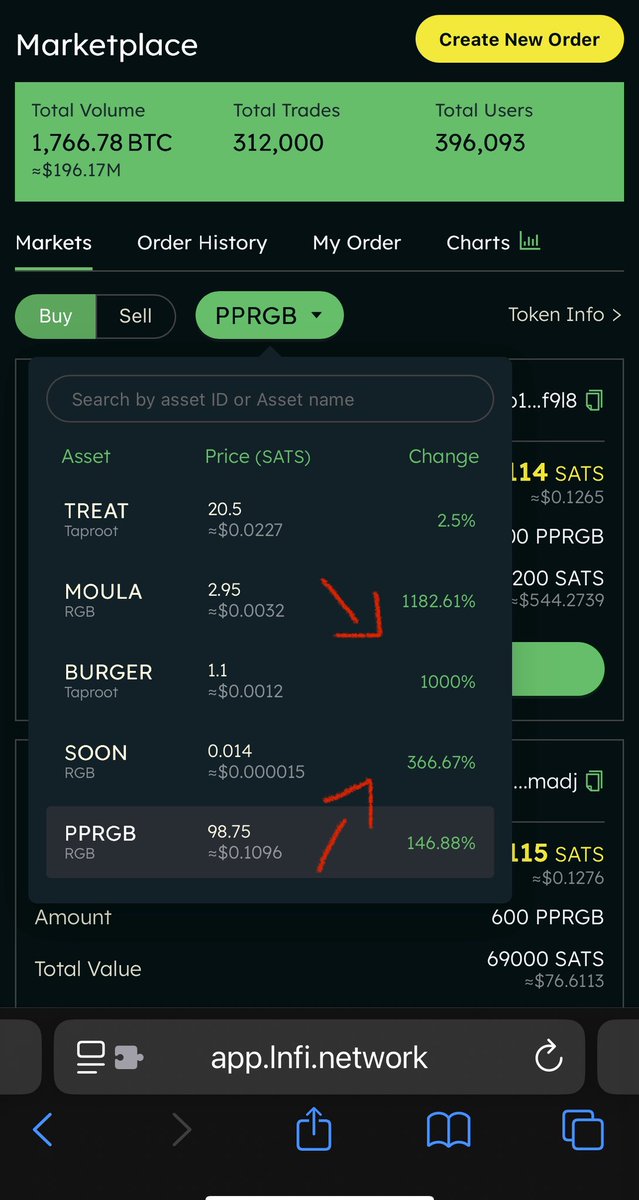This screenshot has width=639, height=1200.
Task: Open the Safari bookmarks book icon
Action: (449, 1131)
